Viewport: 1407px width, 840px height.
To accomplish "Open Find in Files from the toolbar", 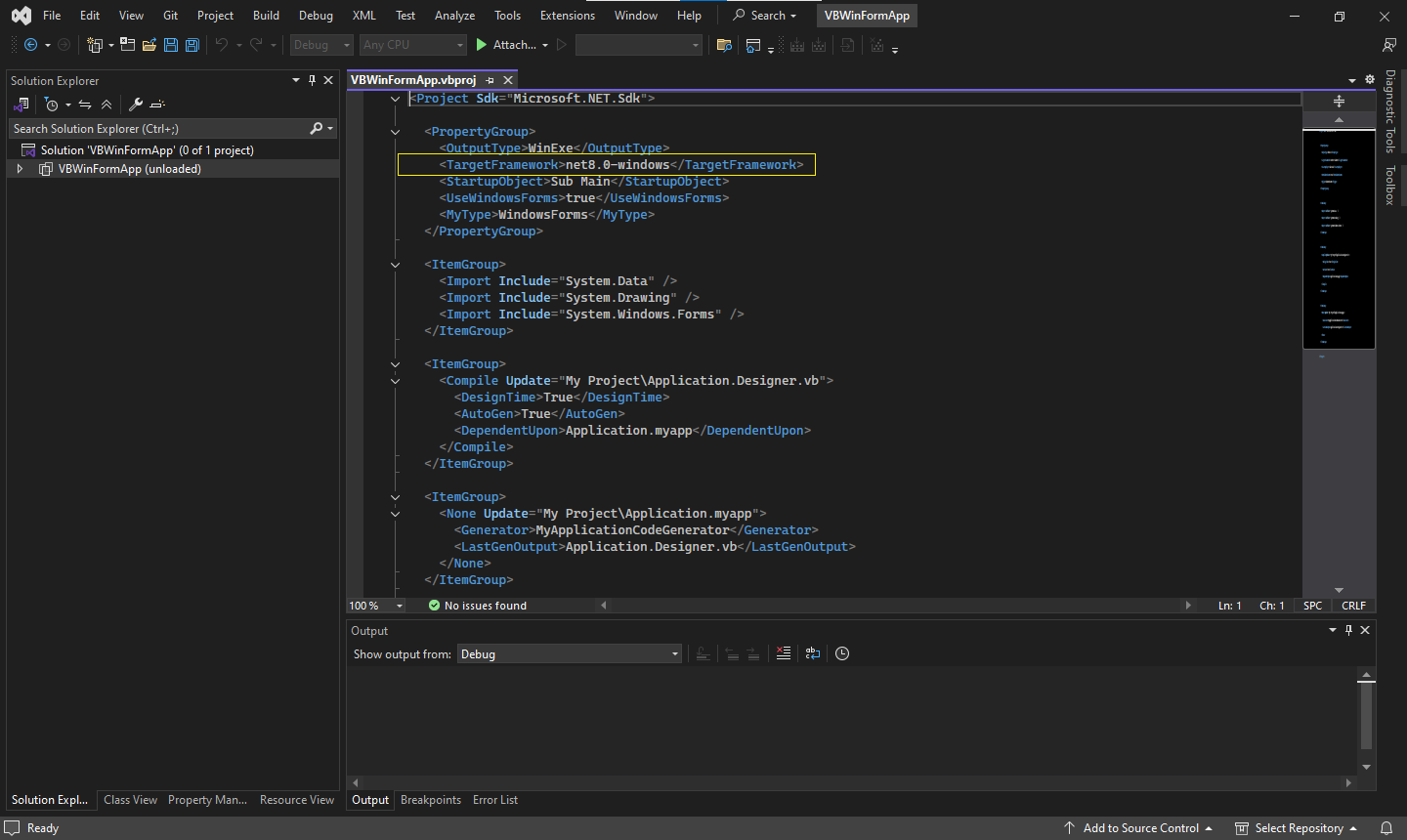I will click(724, 45).
